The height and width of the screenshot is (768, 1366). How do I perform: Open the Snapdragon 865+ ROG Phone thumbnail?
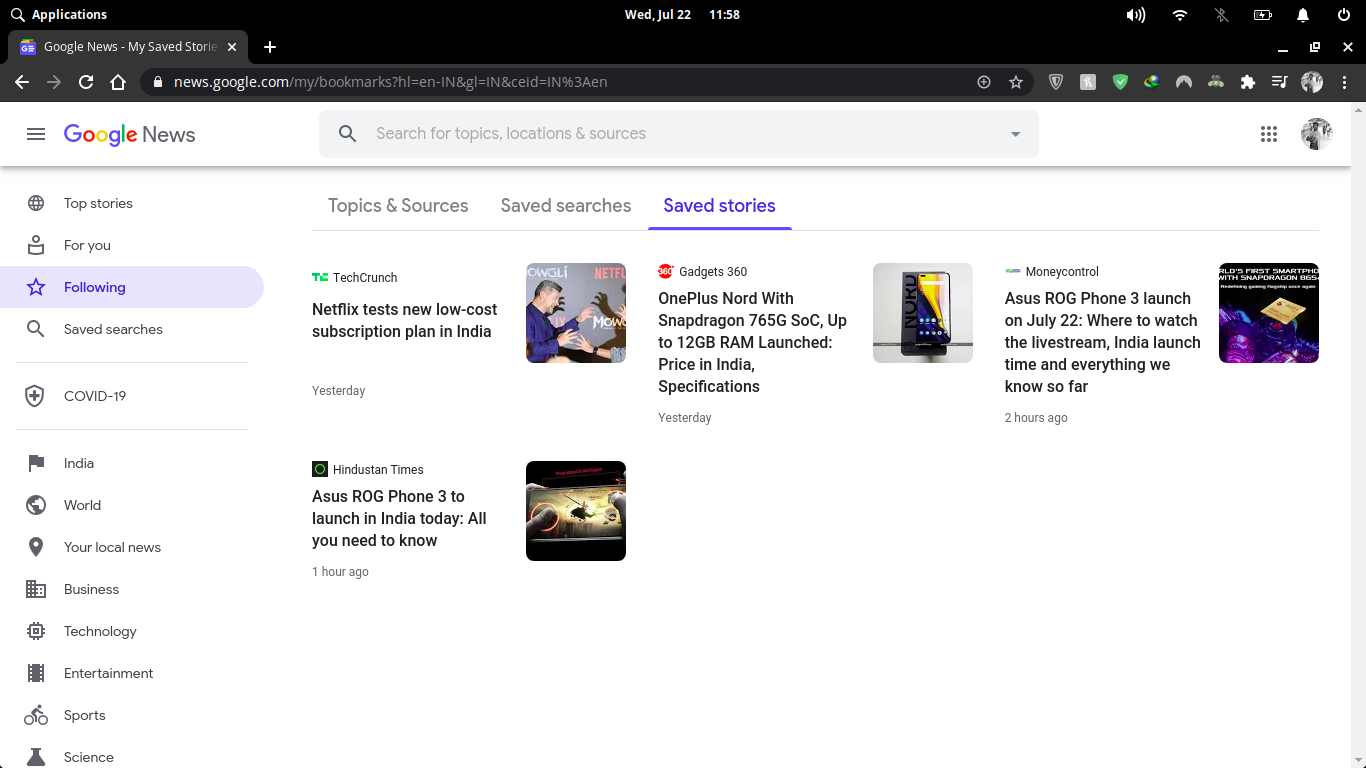(1269, 313)
